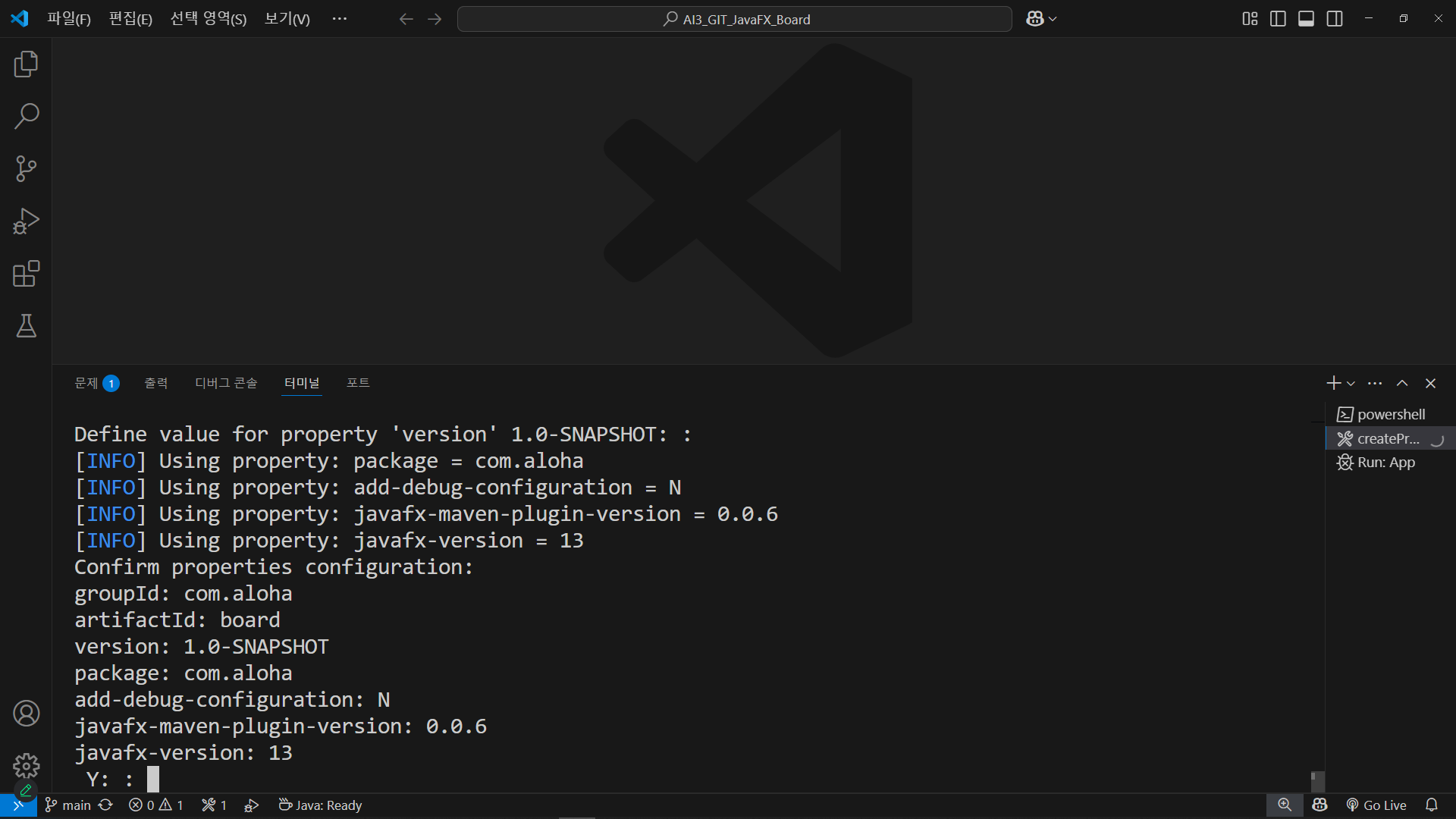Select the Run: App terminal entry

[1389, 462]
